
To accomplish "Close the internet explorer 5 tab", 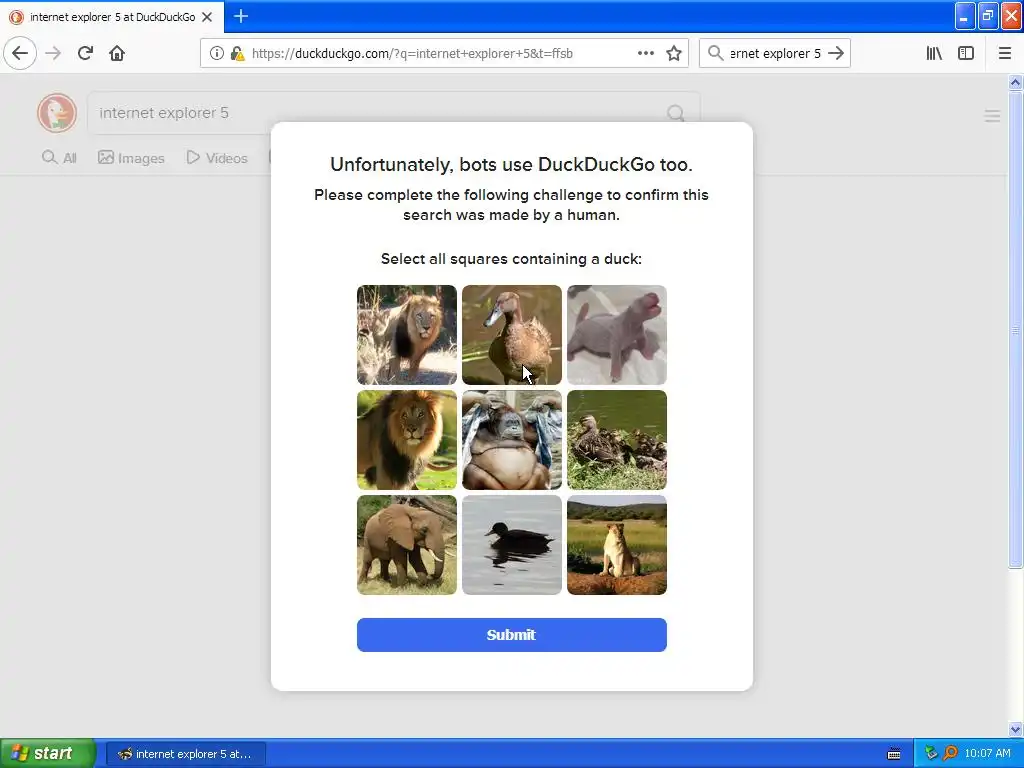I will (x=207, y=17).
